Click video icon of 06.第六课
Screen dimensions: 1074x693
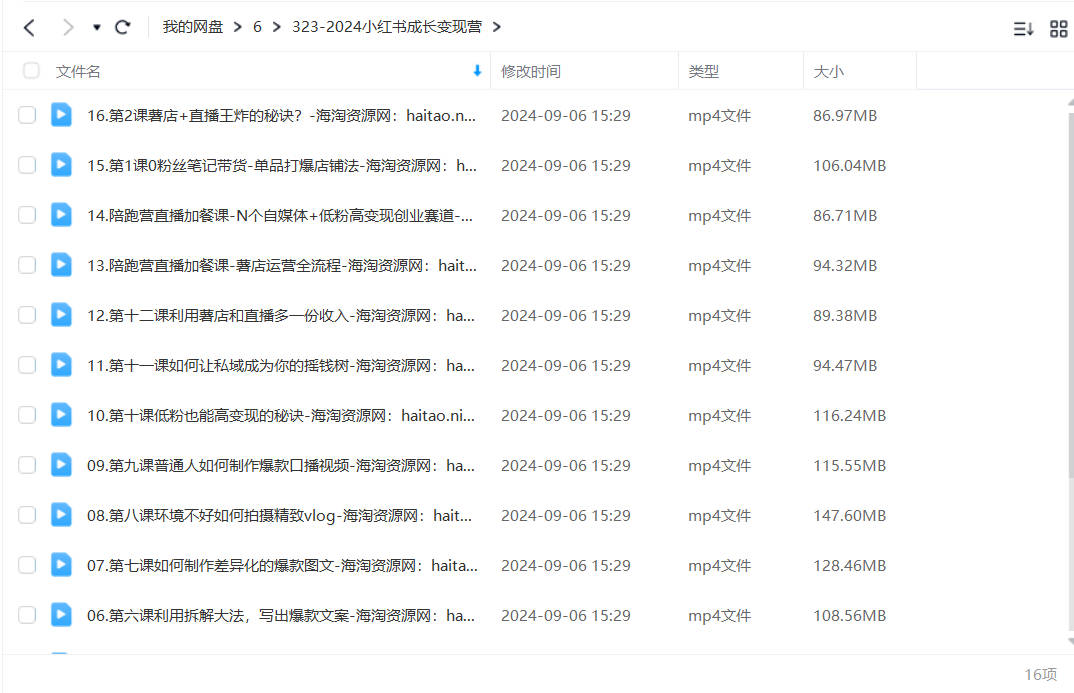click(x=61, y=614)
